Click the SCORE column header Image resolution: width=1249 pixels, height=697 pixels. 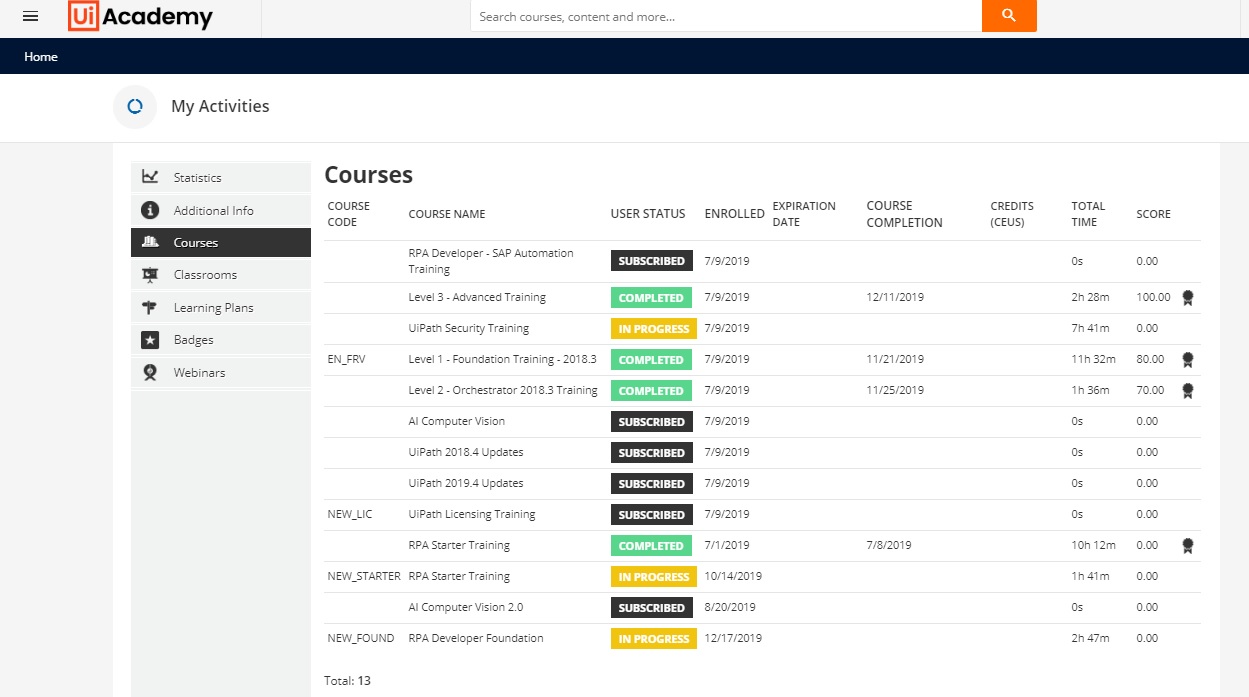1153,214
